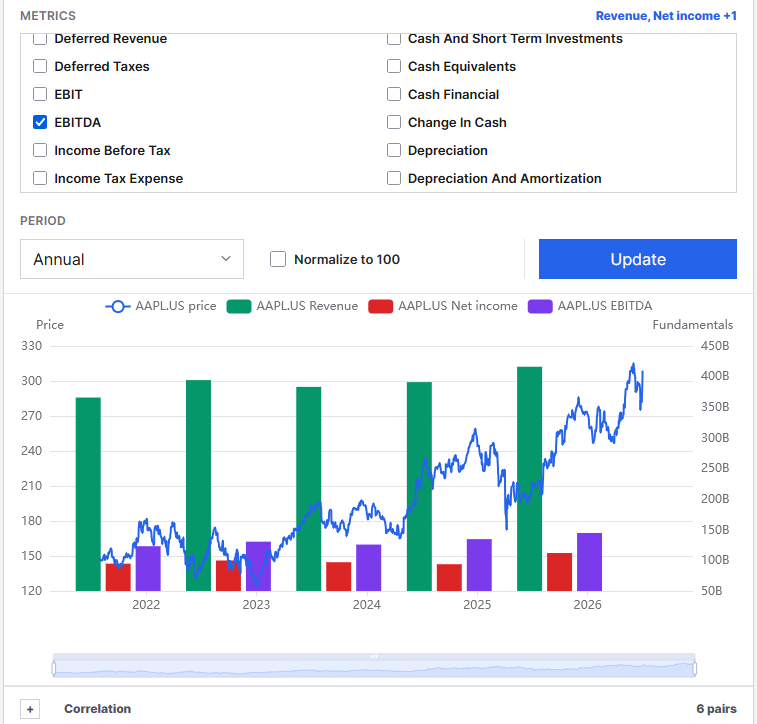
Task: Grab the left handle of range navigator
Action: (x=54, y=668)
